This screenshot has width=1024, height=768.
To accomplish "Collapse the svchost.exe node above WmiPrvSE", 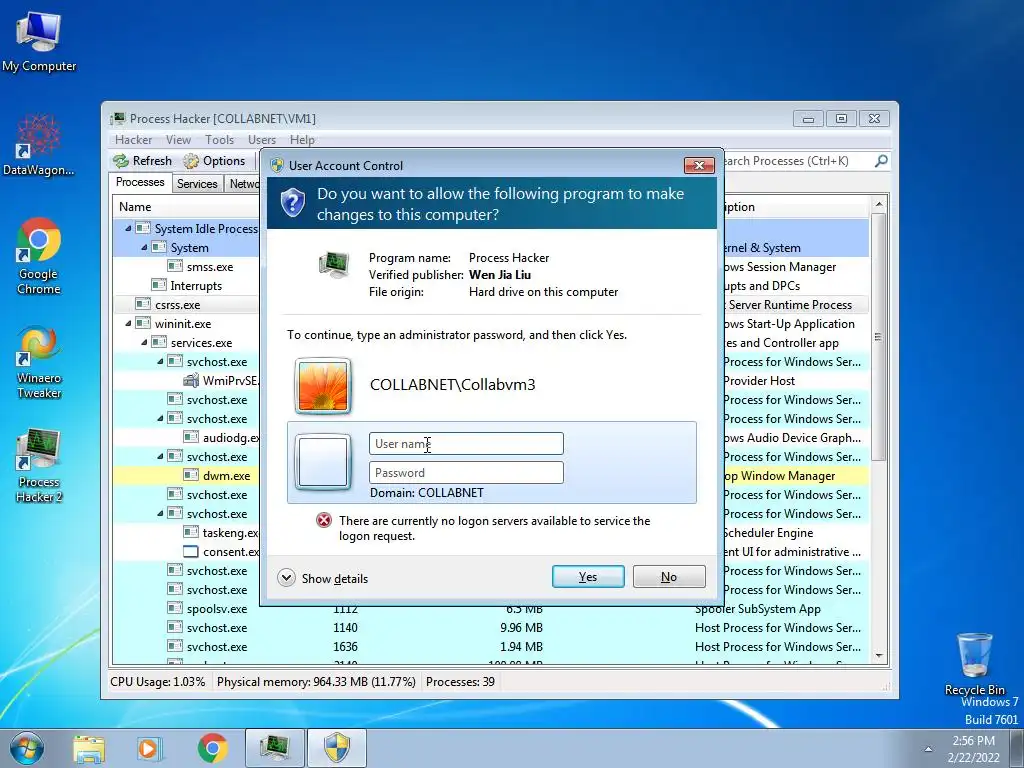I will 160,361.
